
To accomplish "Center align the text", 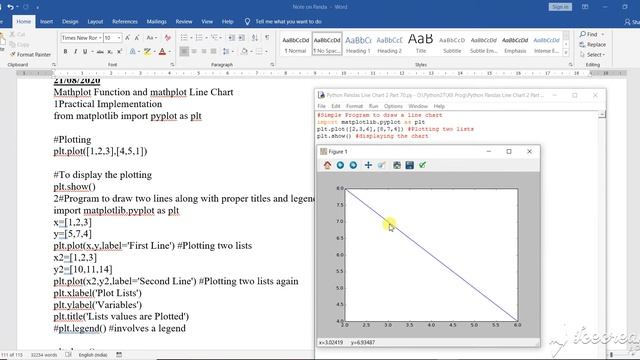I will 194,51.
